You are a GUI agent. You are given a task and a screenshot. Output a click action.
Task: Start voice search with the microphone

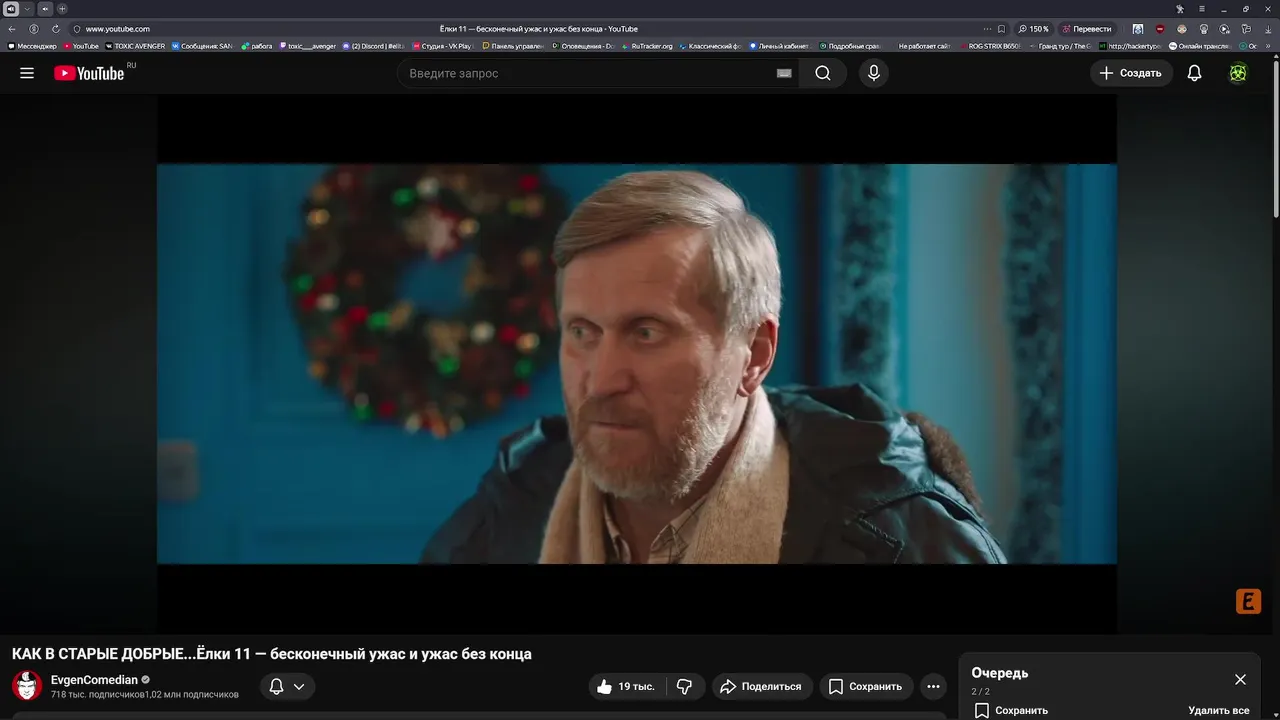pyautogui.click(x=874, y=73)
